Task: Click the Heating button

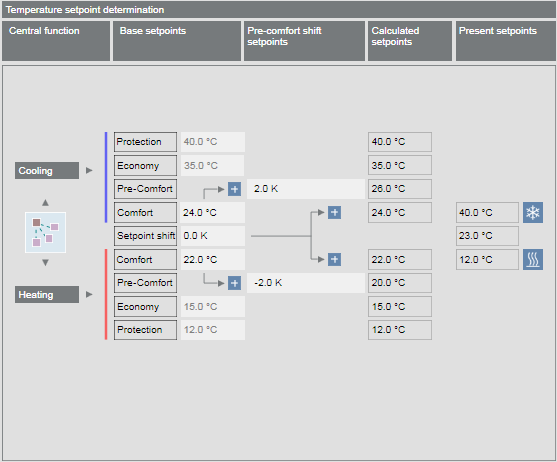Action: 47,294
